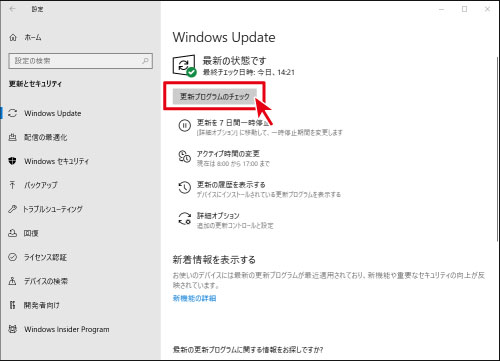Click the 開発者向け tools icon
This screenshot has height=361, width=500.
tap(13, 305)
